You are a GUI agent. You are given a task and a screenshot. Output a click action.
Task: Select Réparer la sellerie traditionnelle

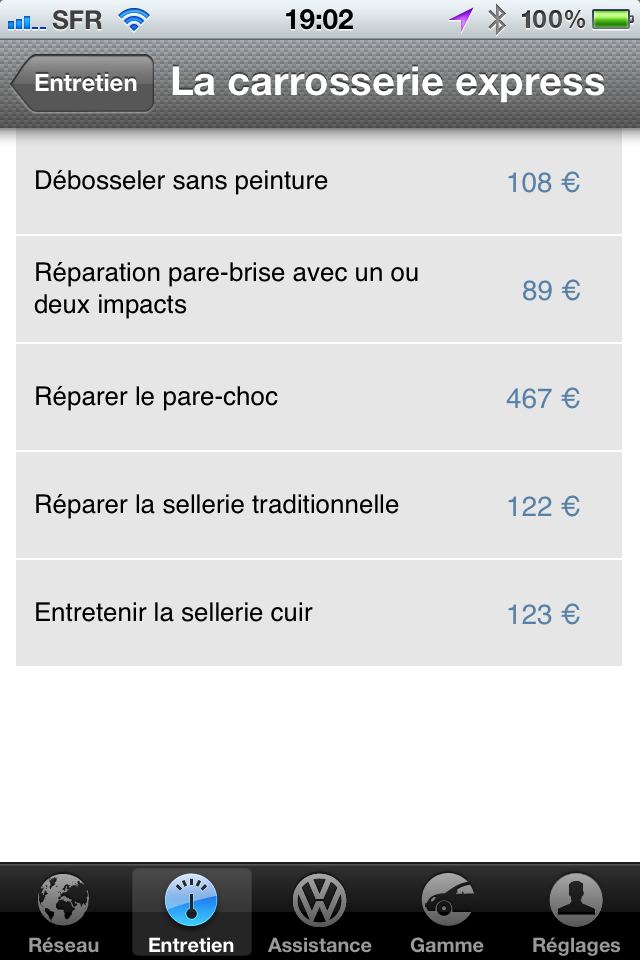tap(318, 505)
